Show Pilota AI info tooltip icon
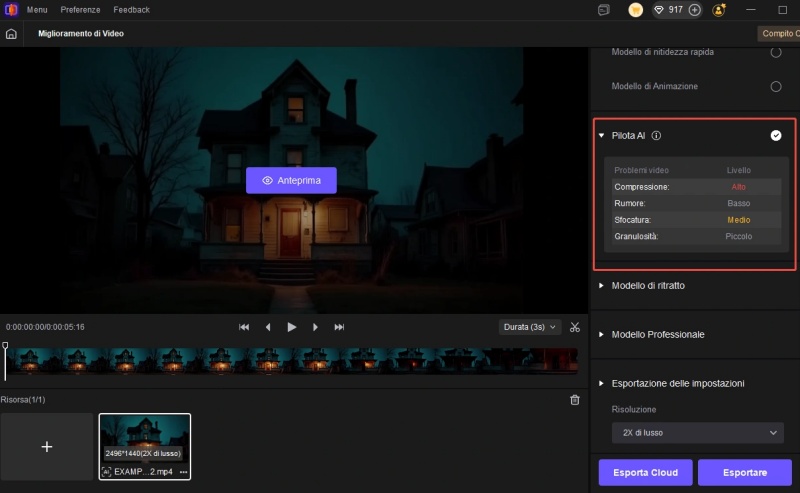 (656, 135)
